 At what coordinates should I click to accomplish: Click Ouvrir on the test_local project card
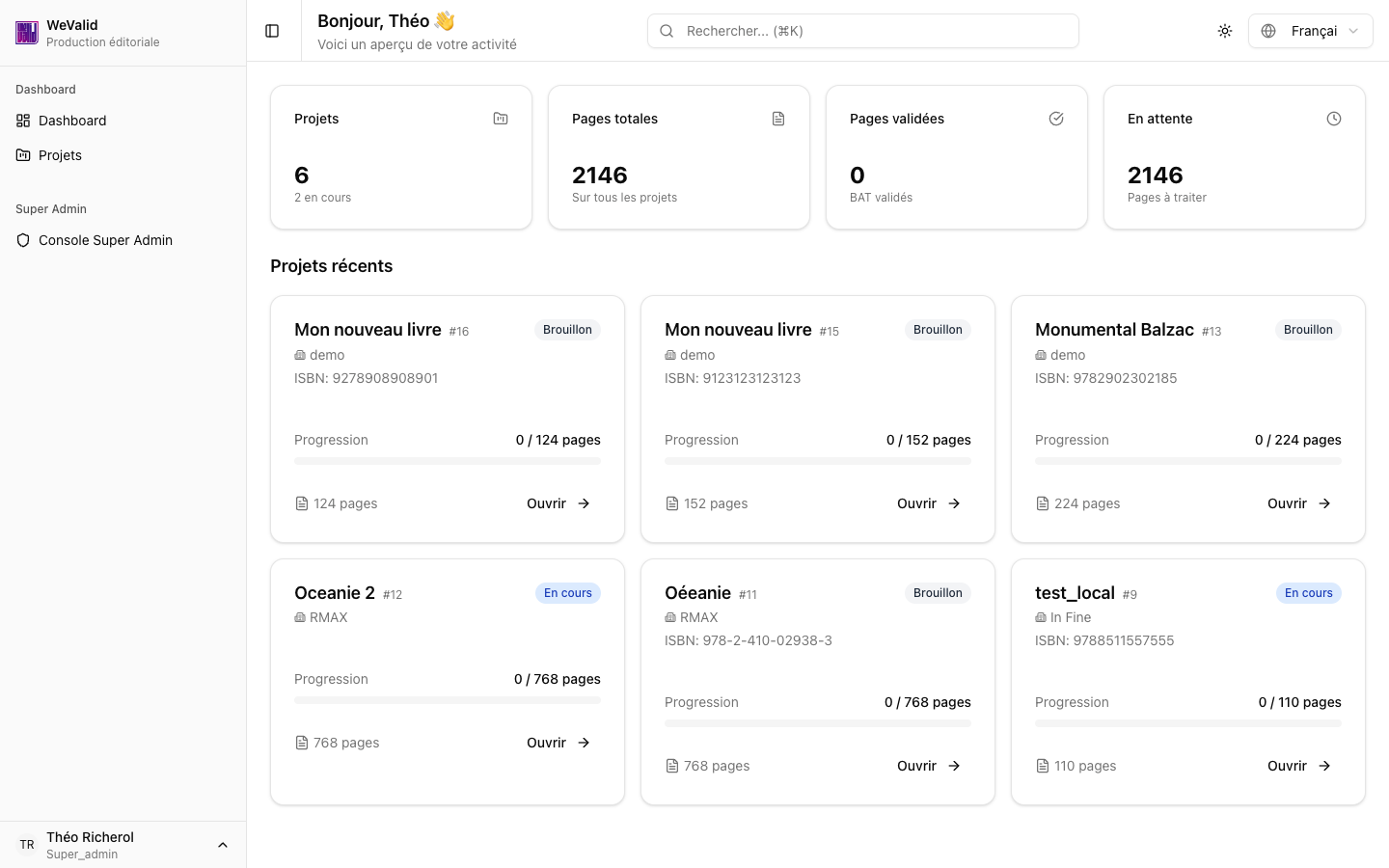(x=1298, y=765)
